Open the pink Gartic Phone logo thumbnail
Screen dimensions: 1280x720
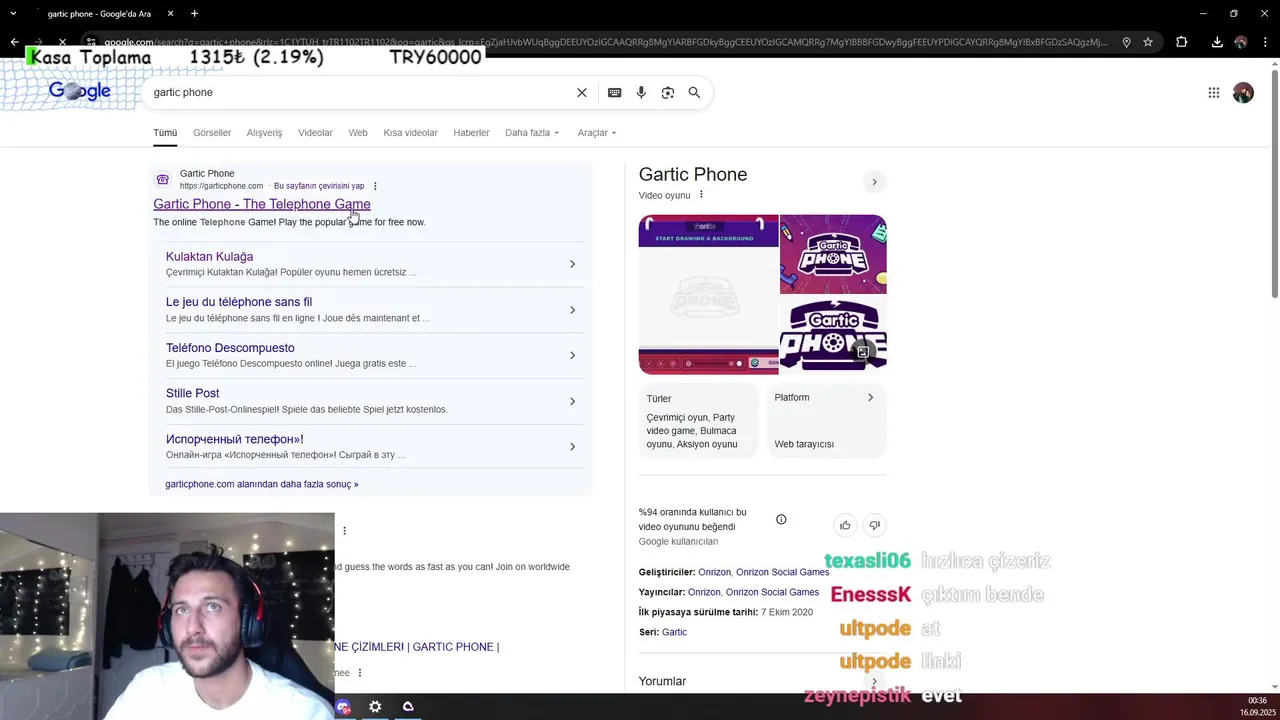click(833, 254)
